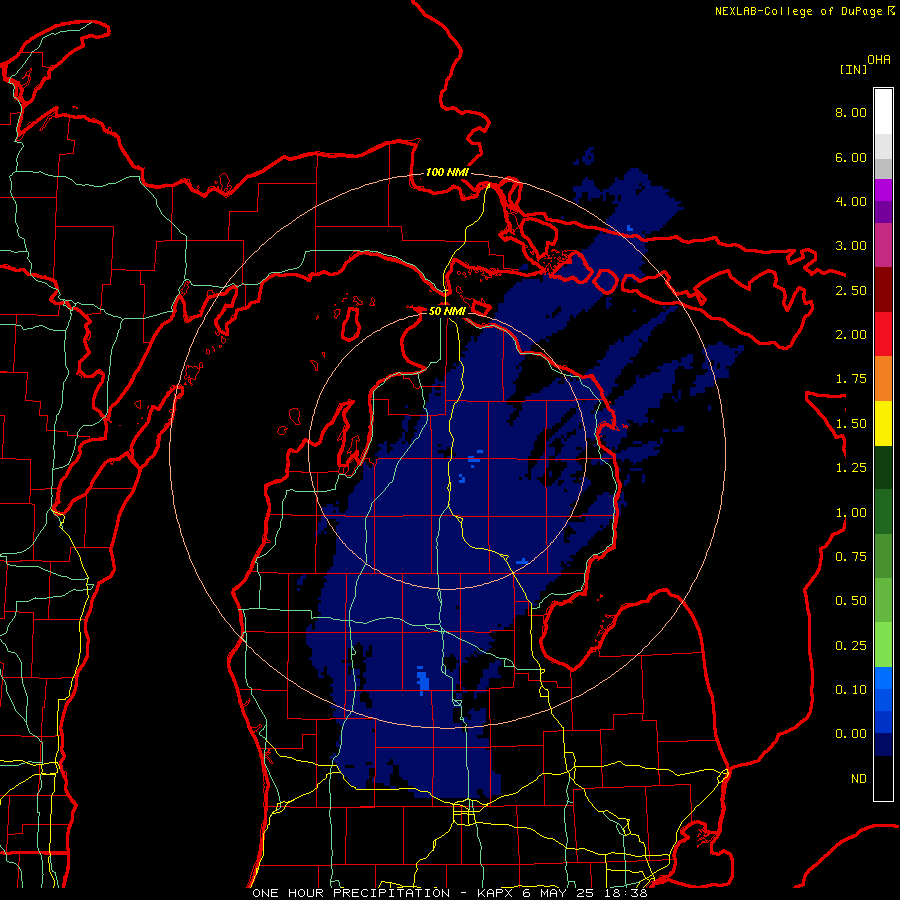Click the 0.10 legend value
This screenshot has width=900, height=900.
(x=851, y=690)
